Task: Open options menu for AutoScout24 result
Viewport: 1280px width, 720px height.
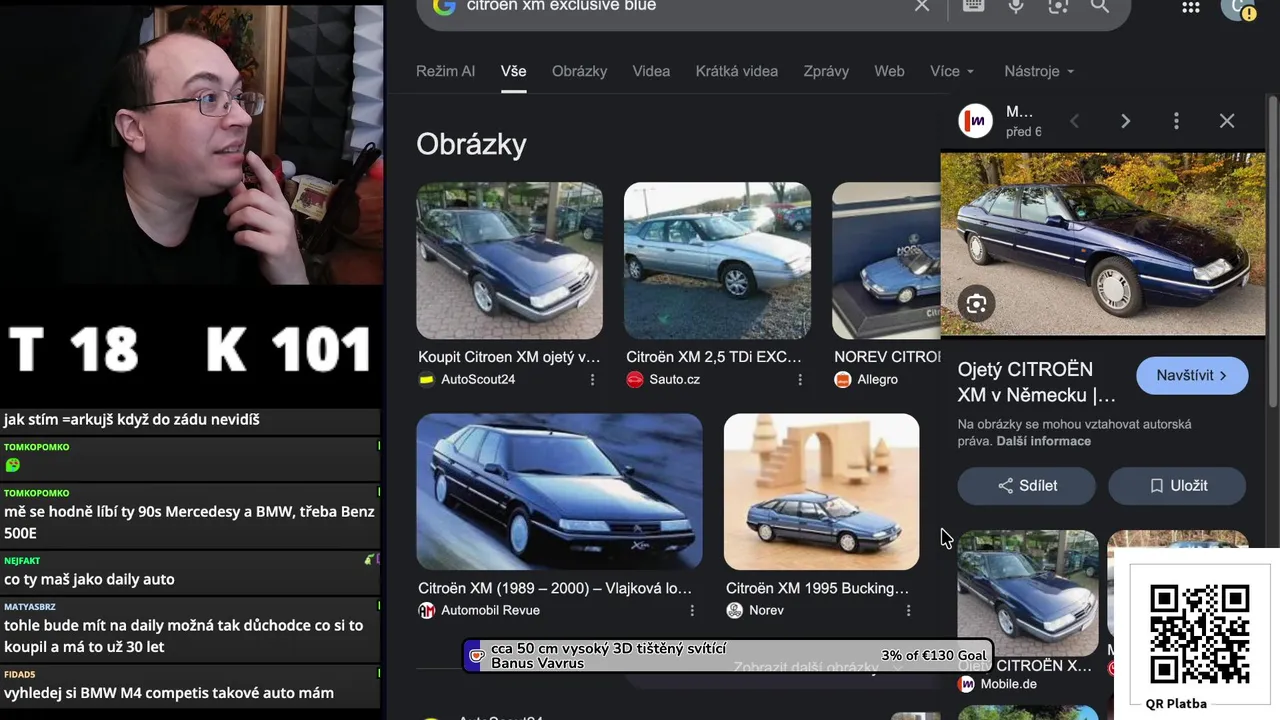Action: [x=592, y=380]
